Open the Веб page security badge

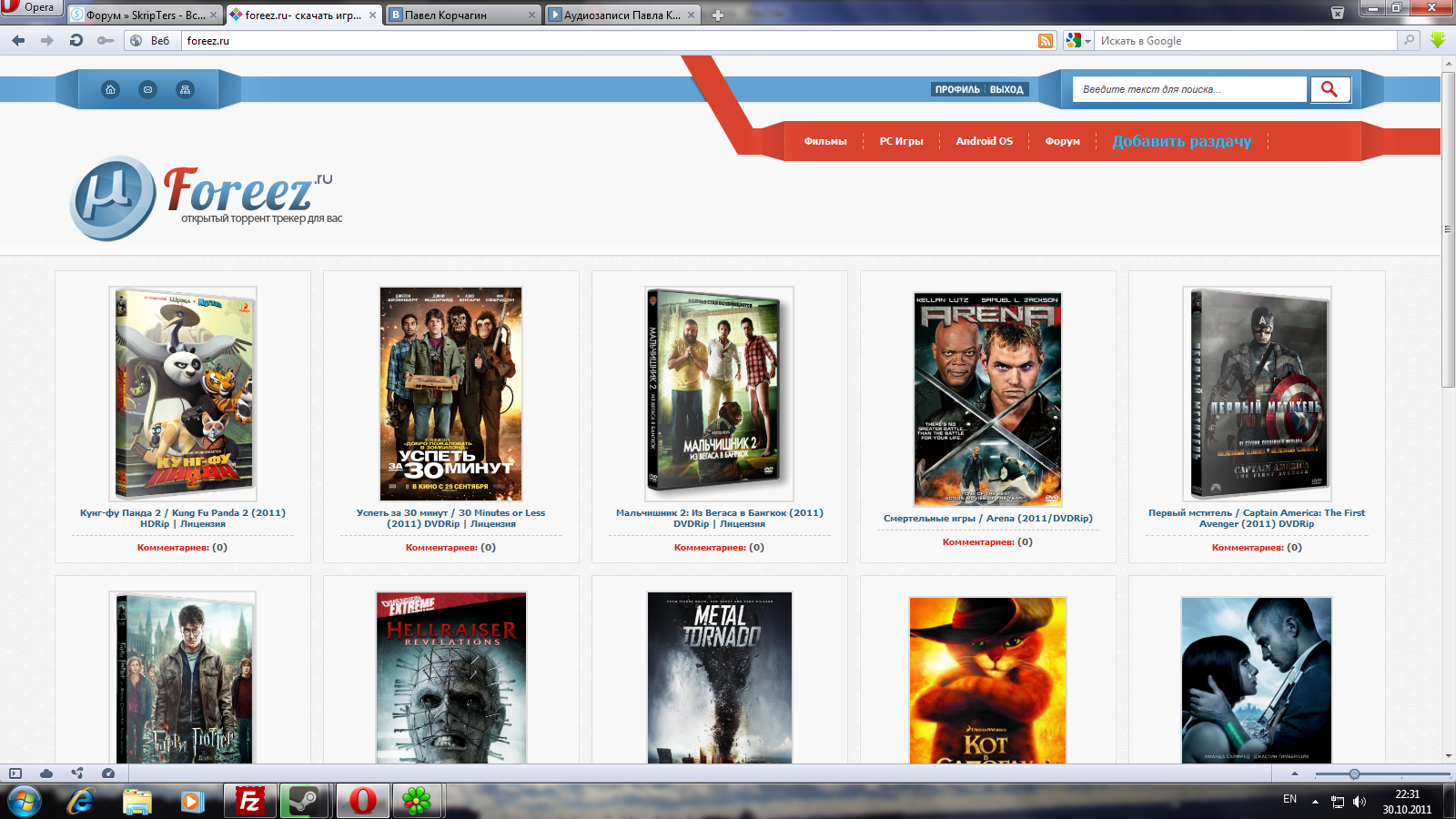(x=151, y=41)
